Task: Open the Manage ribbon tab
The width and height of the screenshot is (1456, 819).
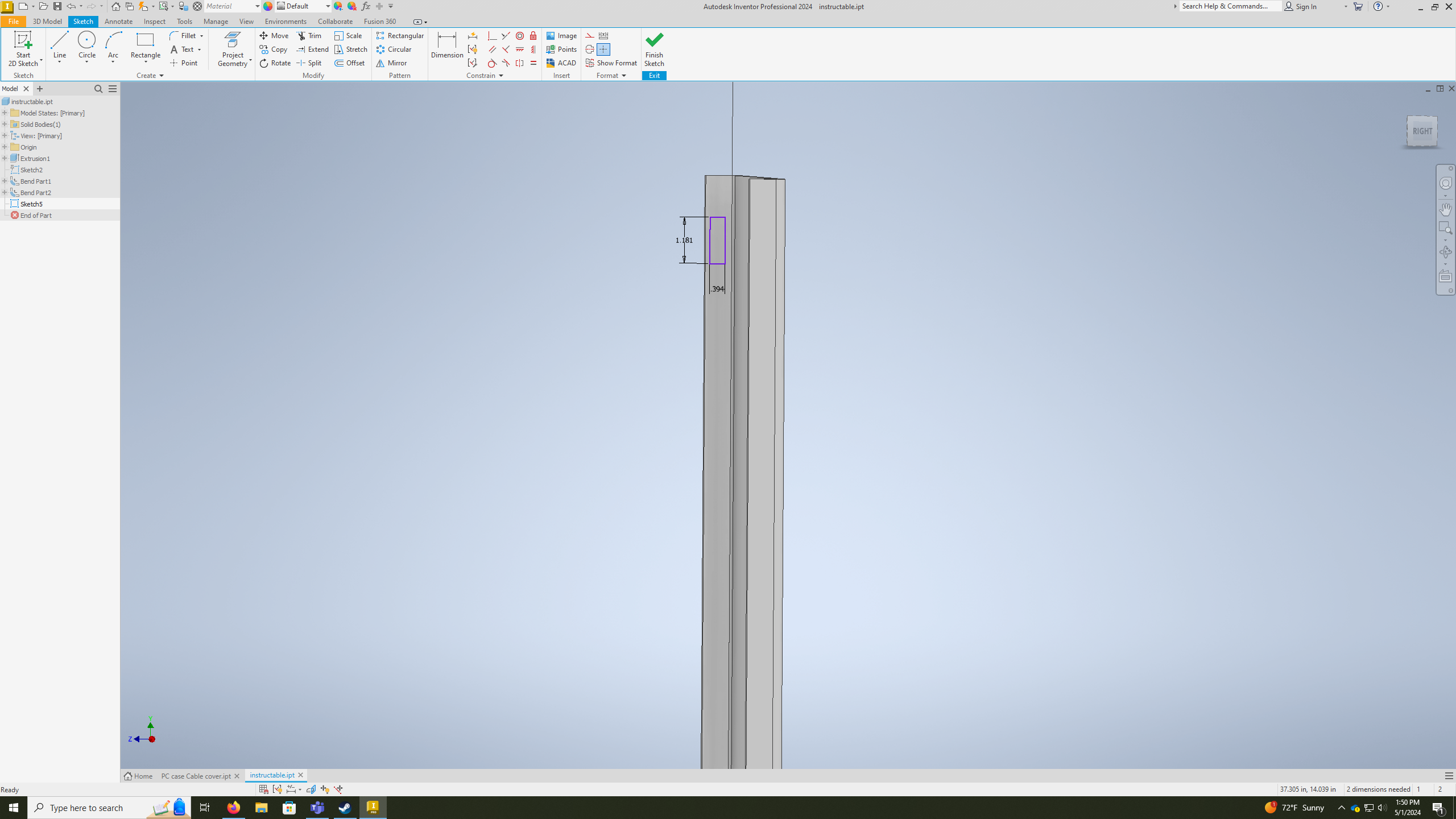Action: click(x=216, y=21)
